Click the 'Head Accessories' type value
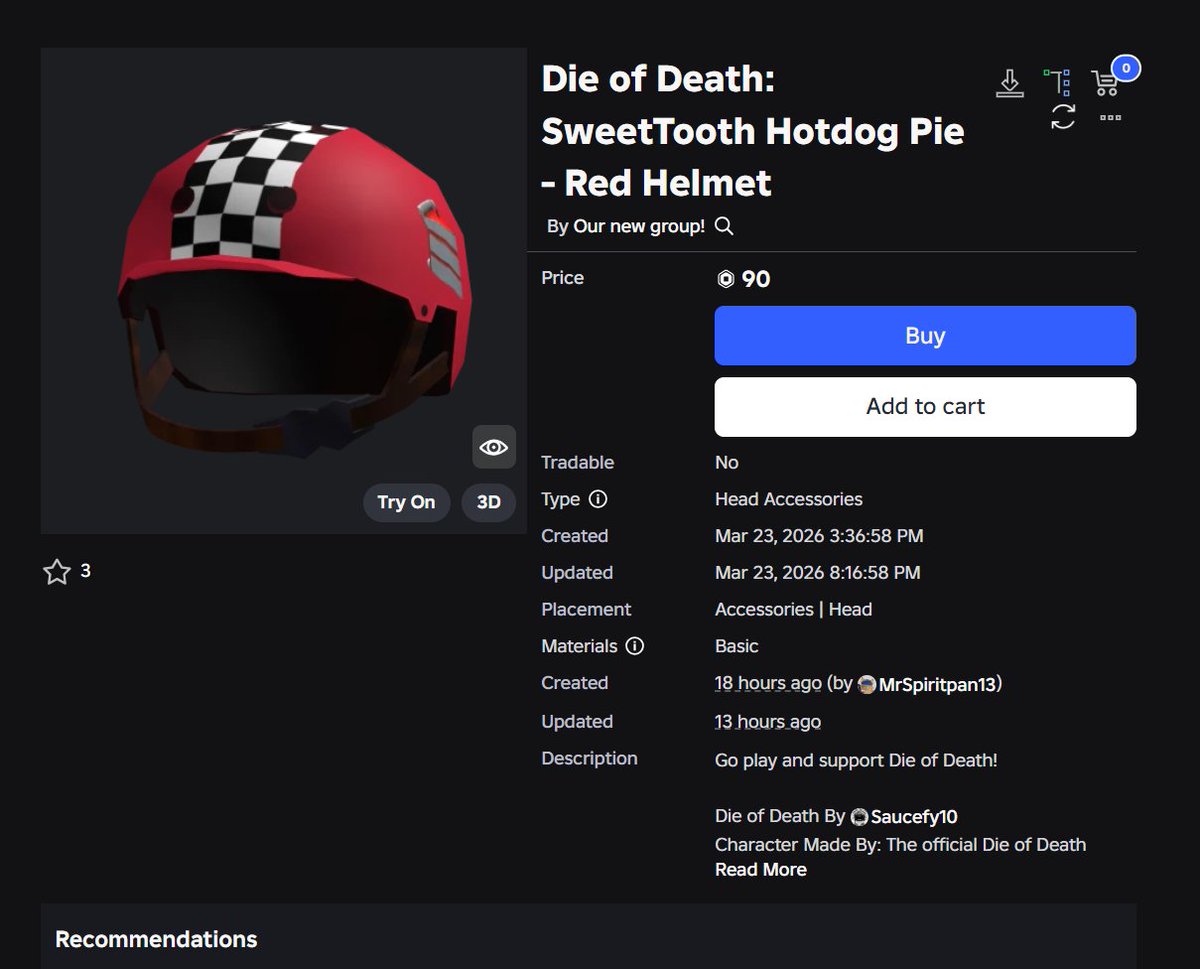1200x969 pixels. pos(789,499)
